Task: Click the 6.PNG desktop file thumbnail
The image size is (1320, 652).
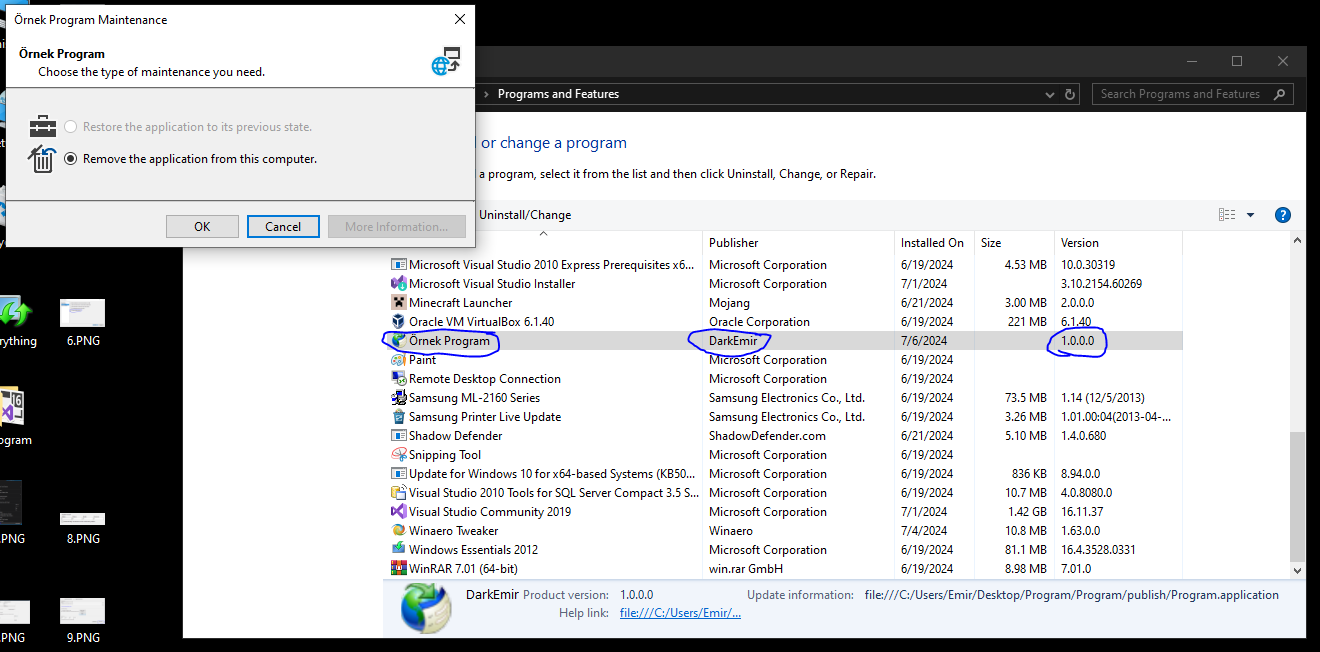Action: point(82,313)
